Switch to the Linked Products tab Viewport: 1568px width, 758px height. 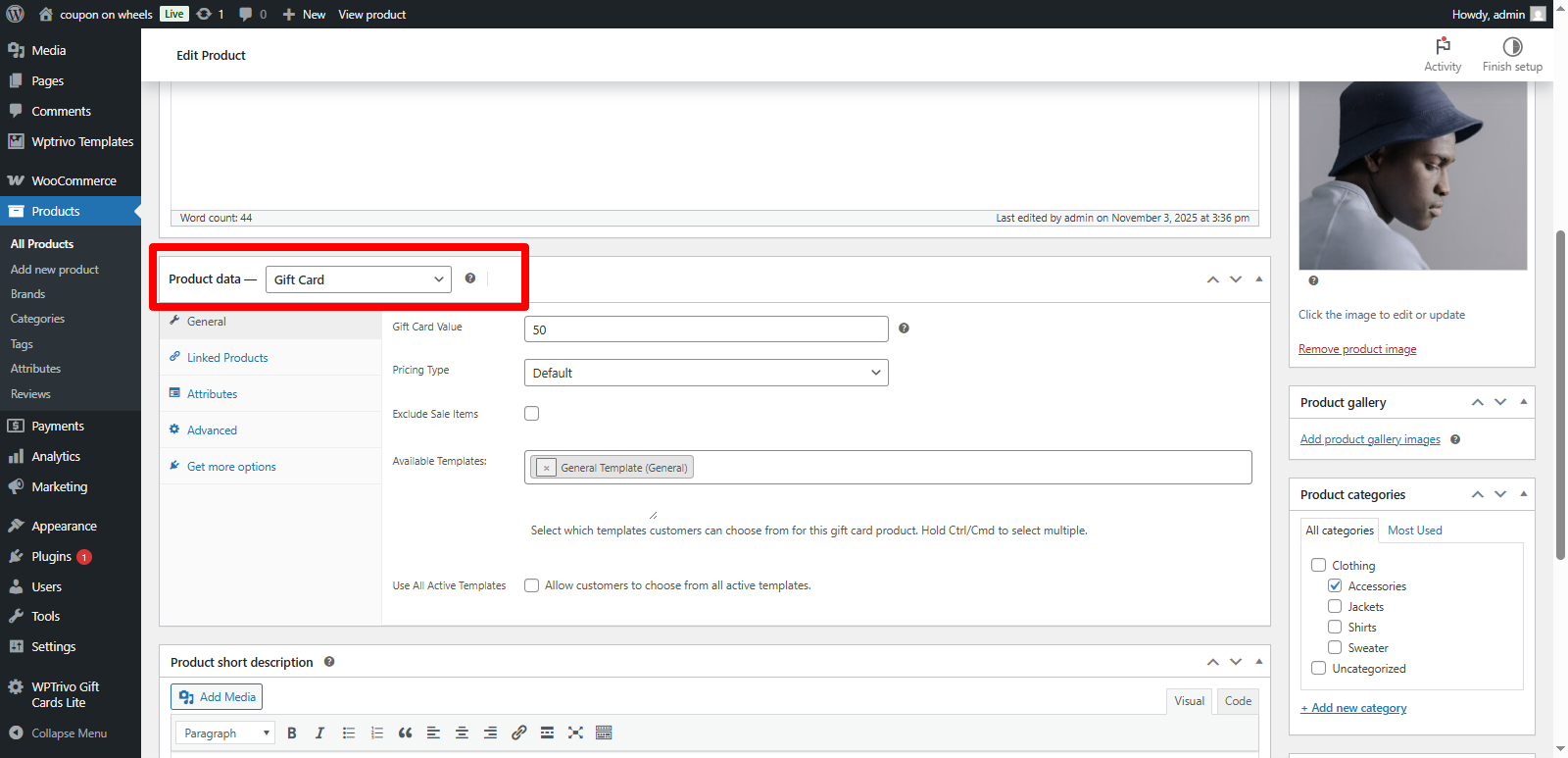270,357
